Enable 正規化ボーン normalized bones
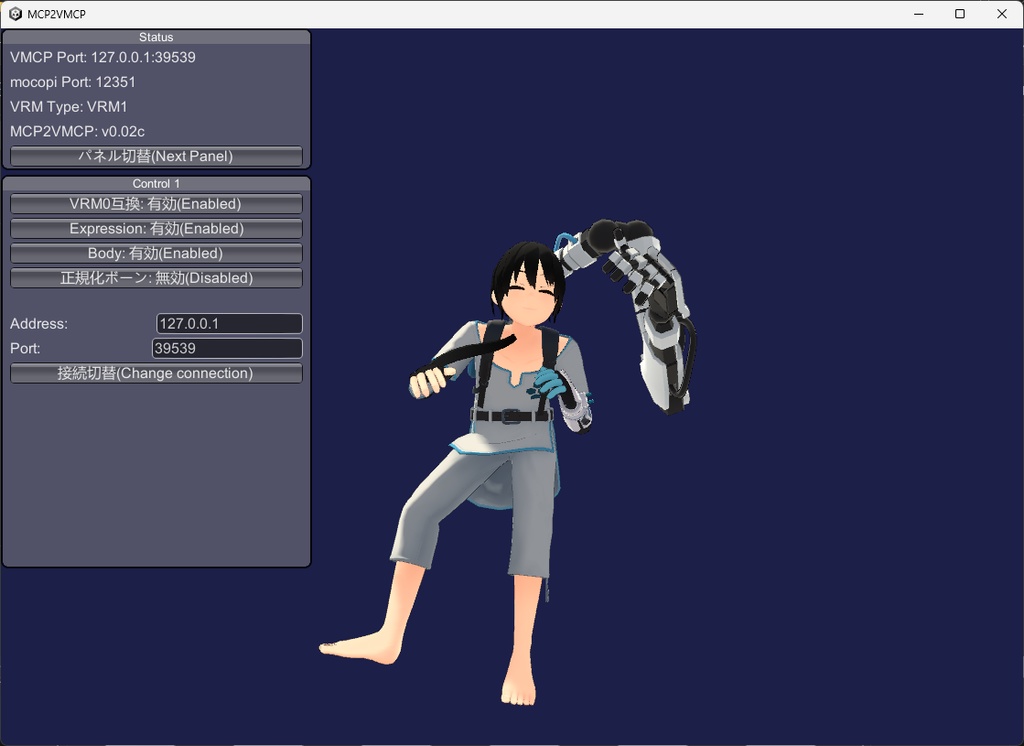 pyautogui.click(x=156, y=278)
